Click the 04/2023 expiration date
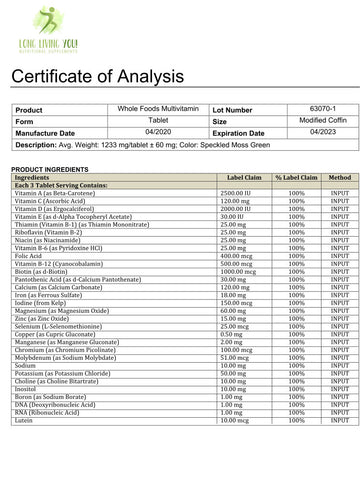The width and height of the screenshot is (360, 480). (x=323, y=132)
